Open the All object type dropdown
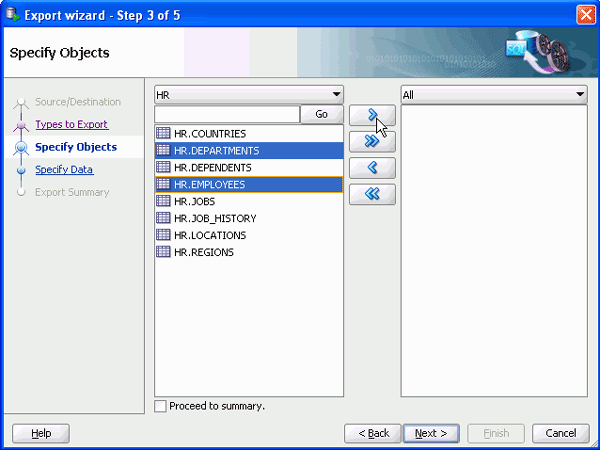 click(x=494, y=95)
